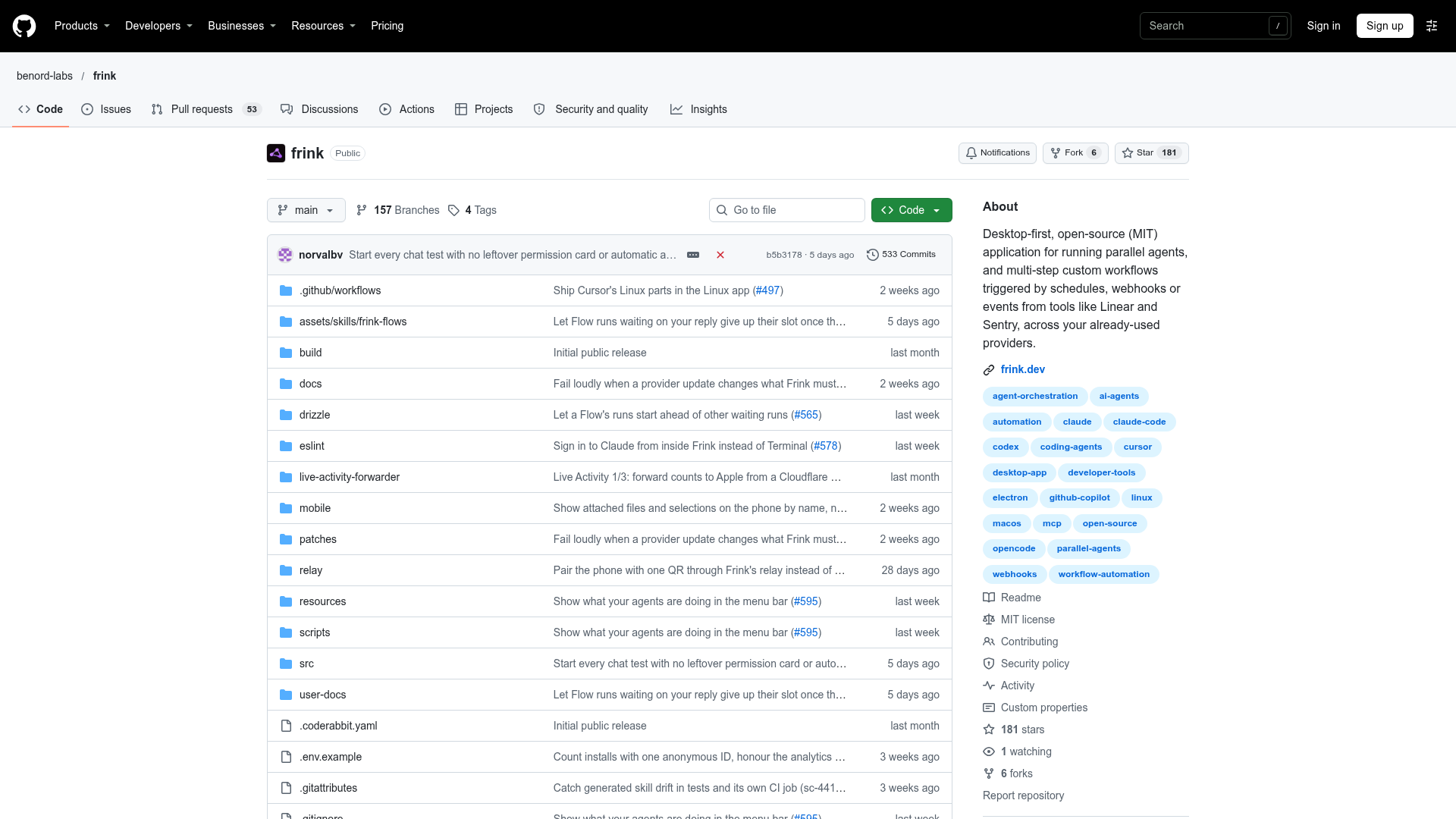Star the frink repository
1456x819 pixels.
coord(1151,153)
